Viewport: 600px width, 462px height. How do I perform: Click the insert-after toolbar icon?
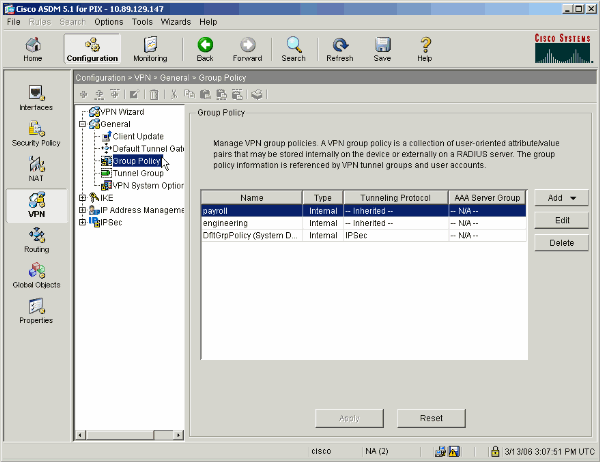(115, 94)
